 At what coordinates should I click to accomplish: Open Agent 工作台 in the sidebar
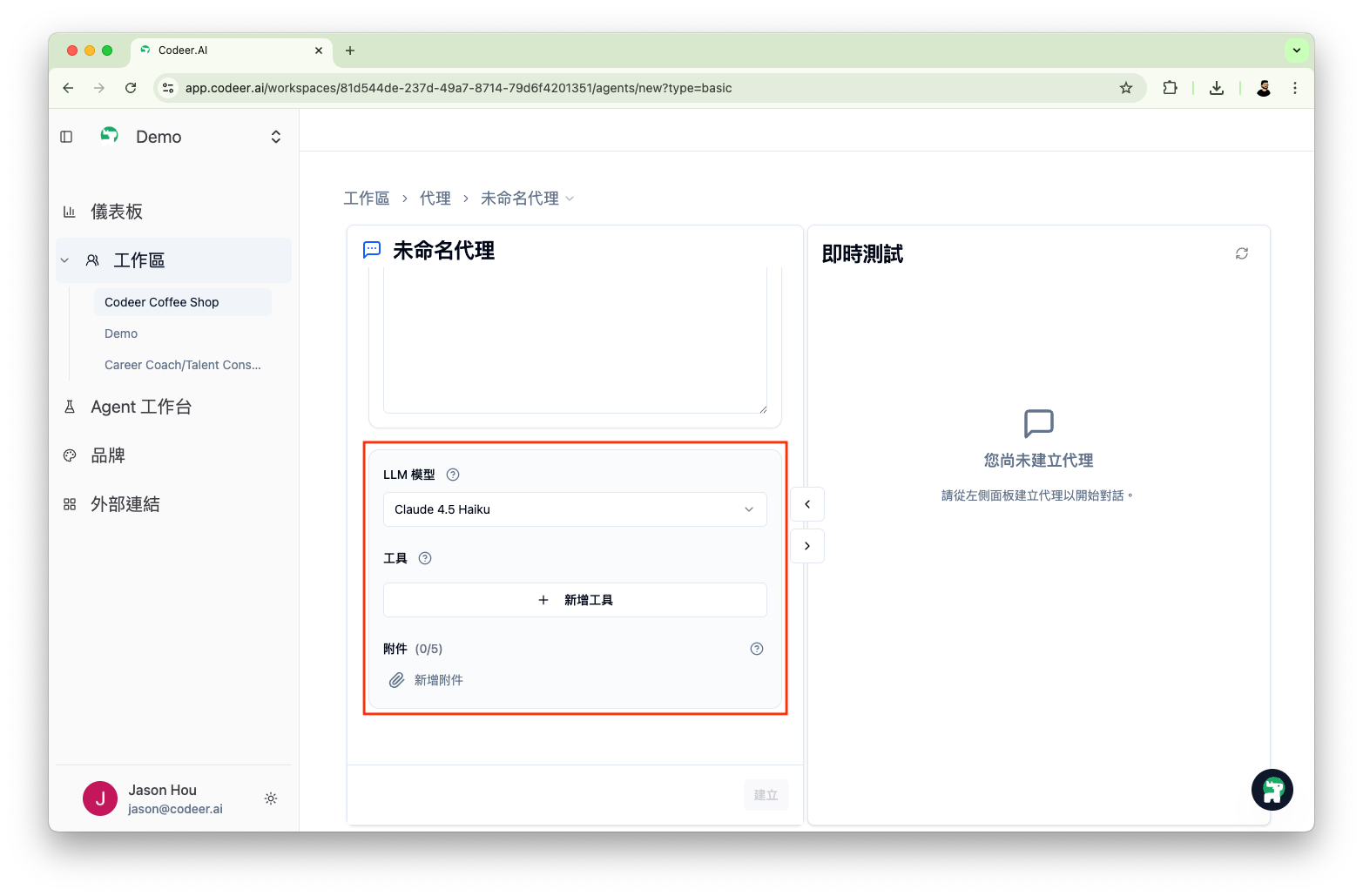click(x=141, y=407)
